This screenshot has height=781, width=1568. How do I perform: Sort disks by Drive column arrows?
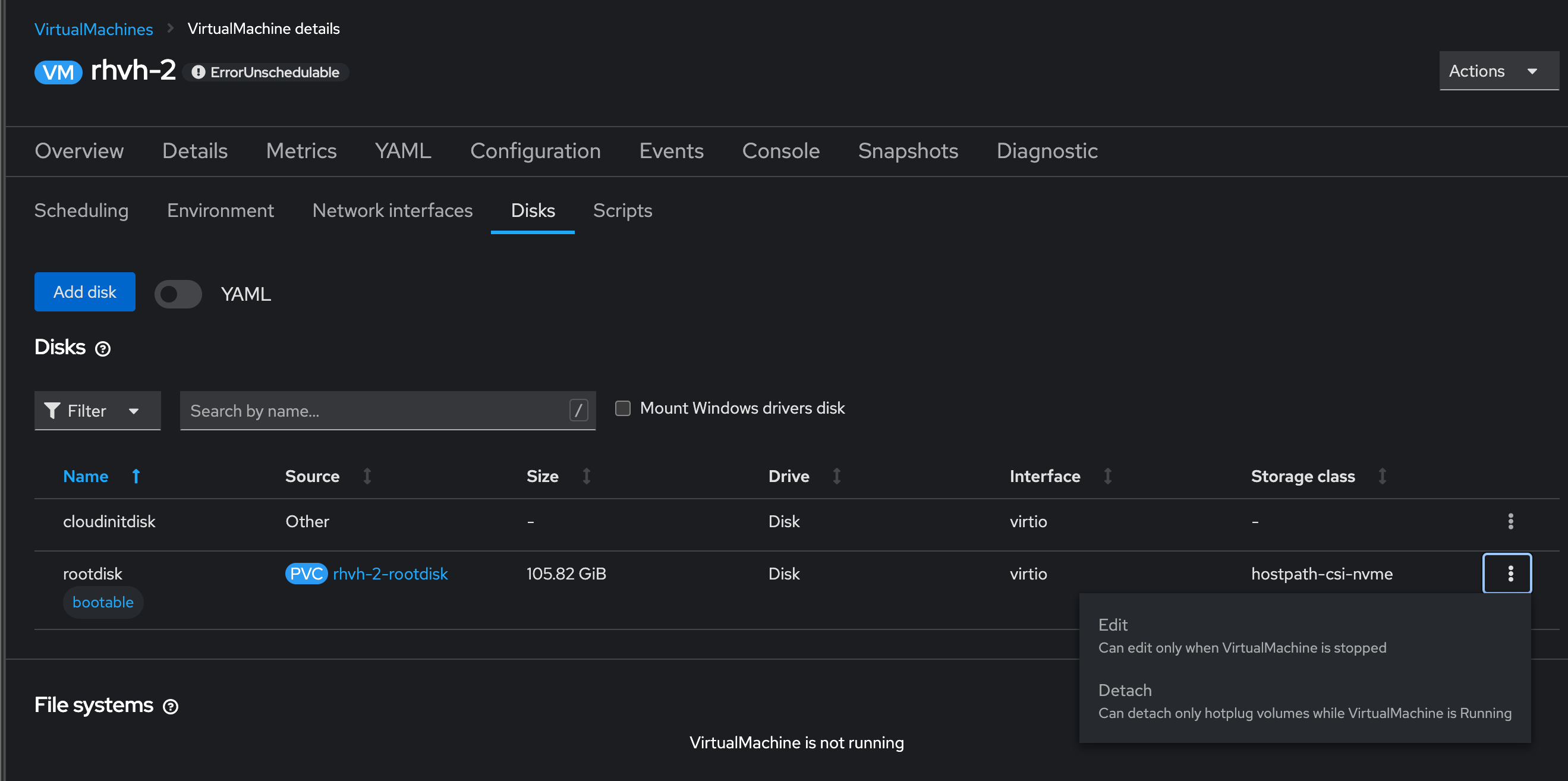[x=836, y=476]
